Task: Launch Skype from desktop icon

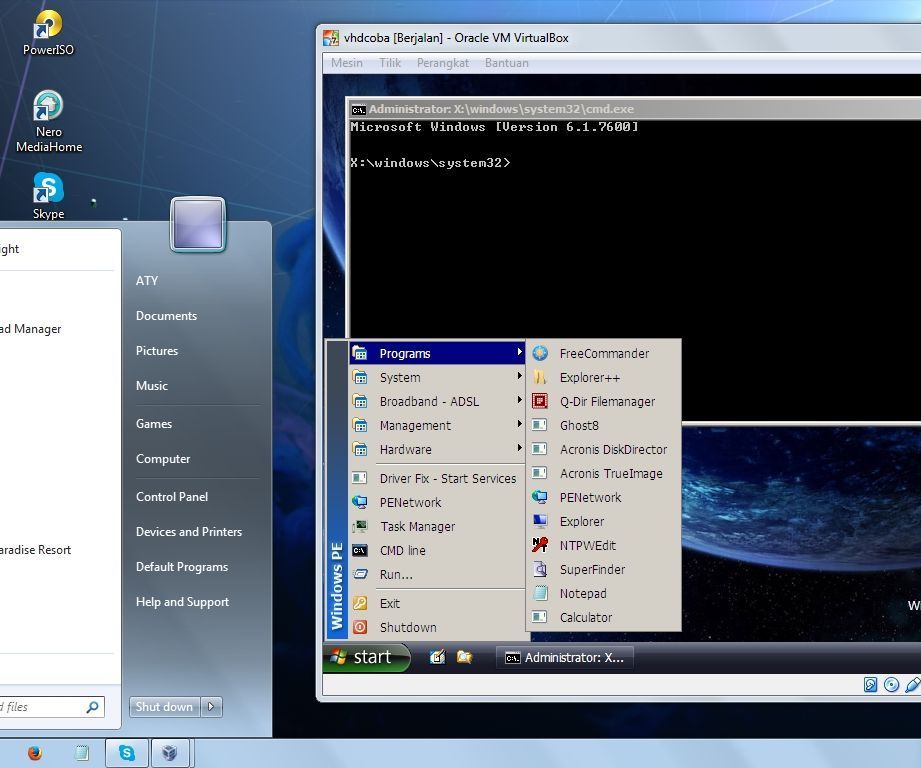Action: coord(48,196)
